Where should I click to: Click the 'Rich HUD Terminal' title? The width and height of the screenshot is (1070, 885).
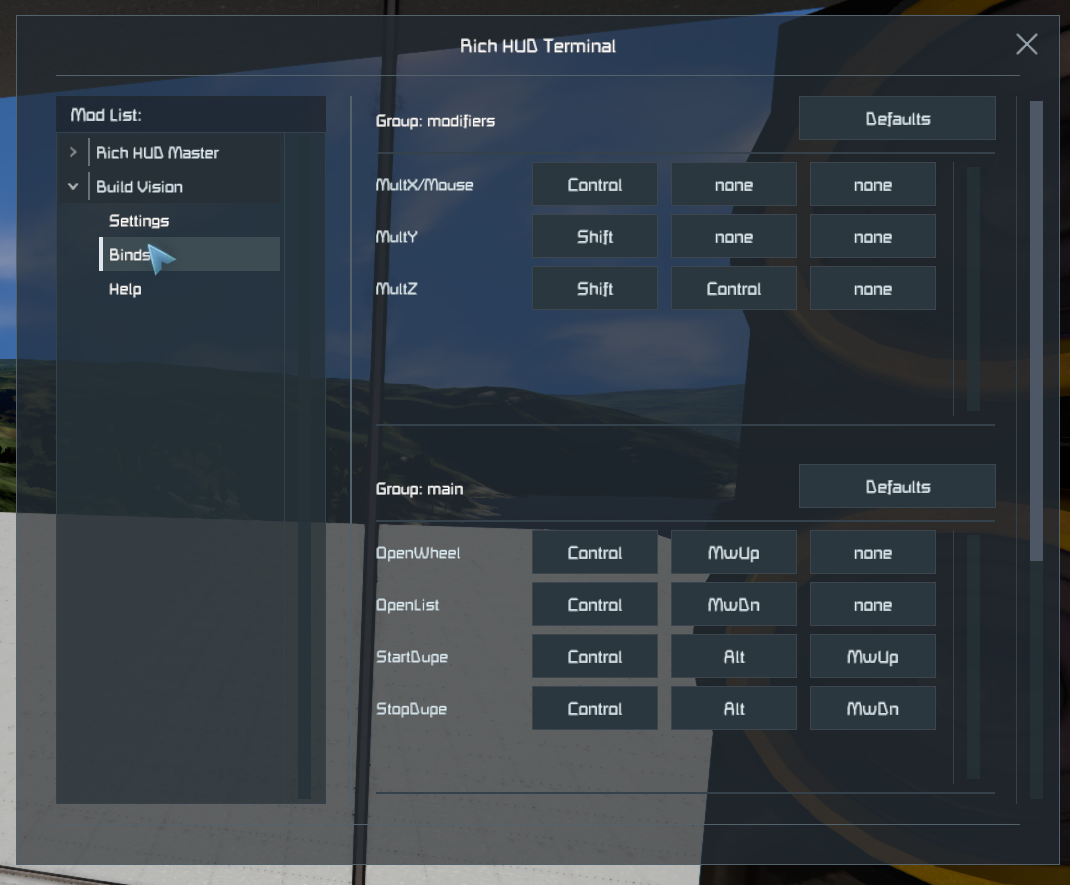pyautogui.click(x=538, y=46)
